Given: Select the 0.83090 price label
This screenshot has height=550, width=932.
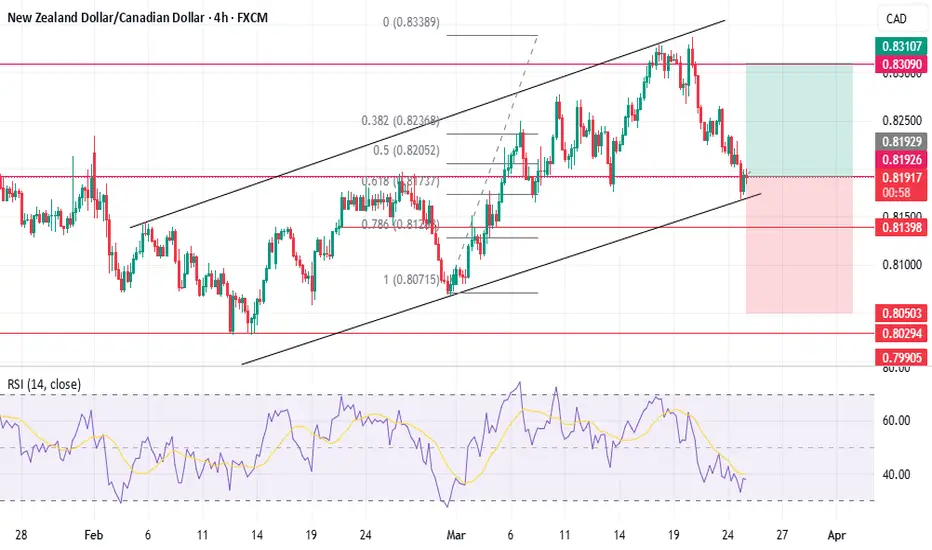Looking at the screenshot, I should 901,64.
